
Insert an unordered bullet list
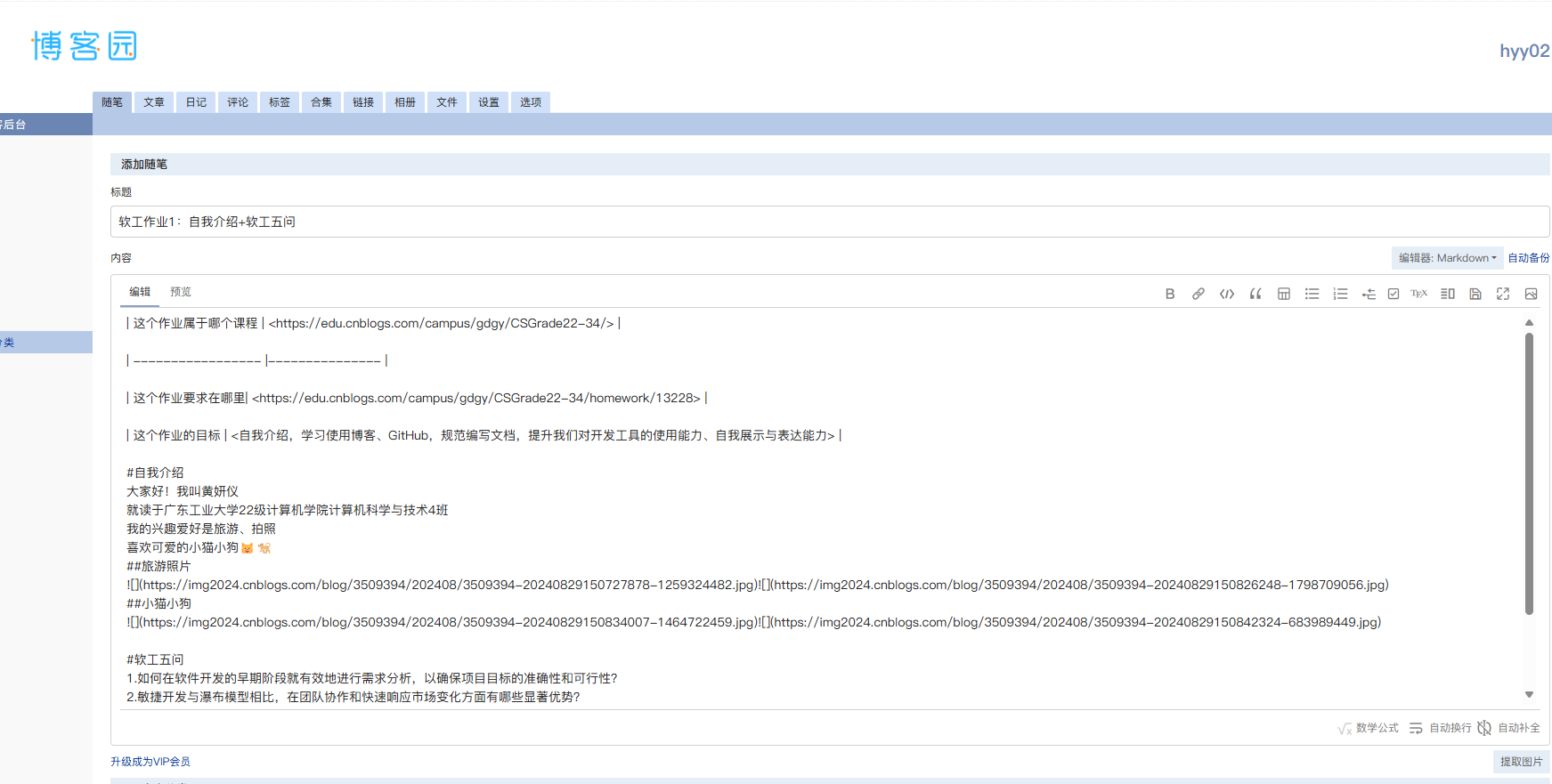pyautogui.click(x=1312, y=294)
